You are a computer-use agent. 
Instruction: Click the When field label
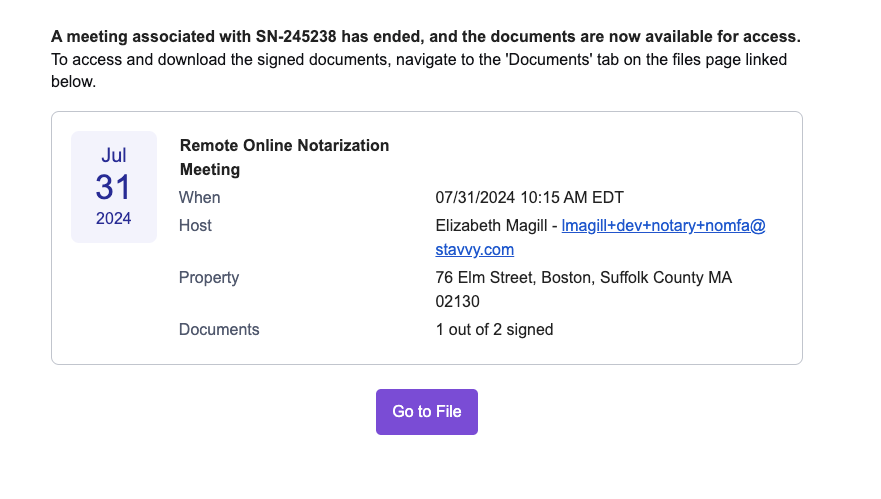[x=199, y=197]
